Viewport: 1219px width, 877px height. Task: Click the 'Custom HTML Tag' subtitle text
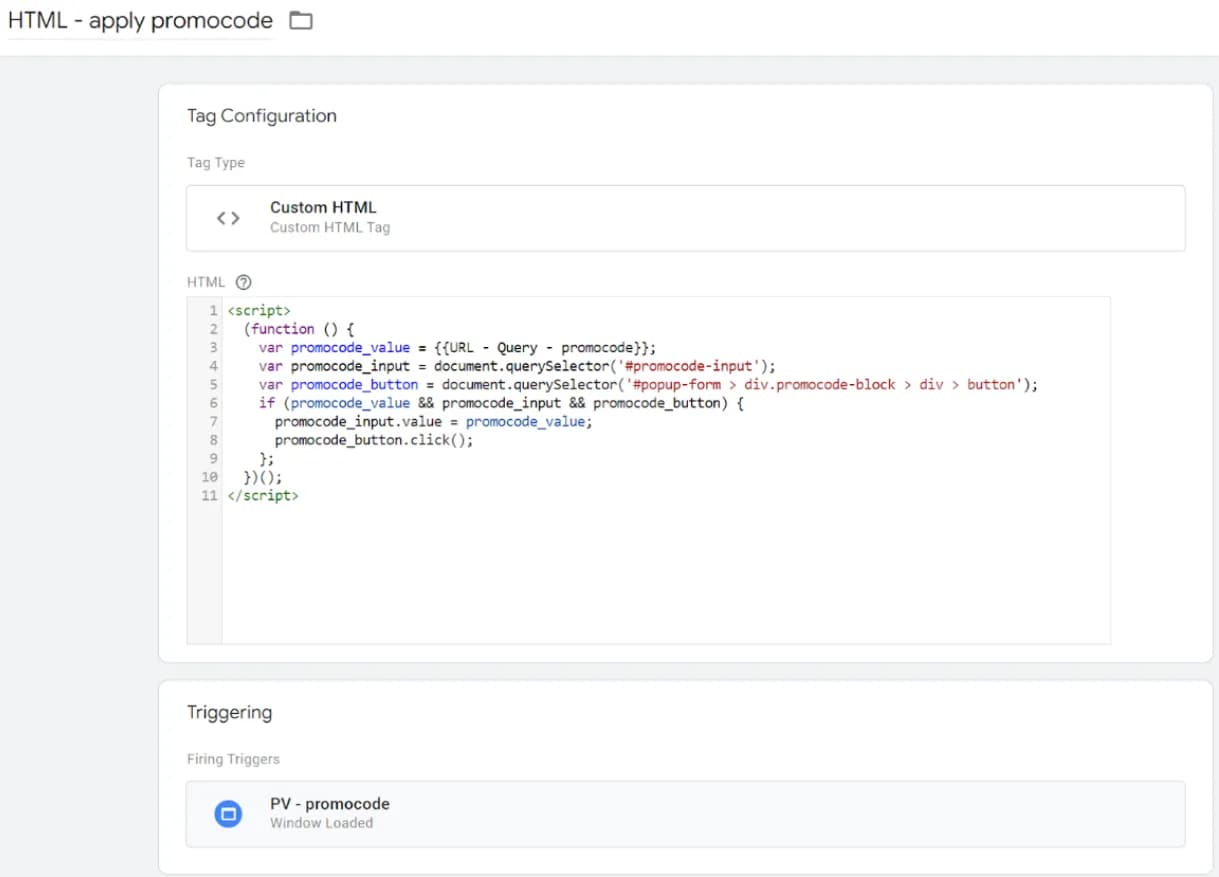[x=330, y=227]
